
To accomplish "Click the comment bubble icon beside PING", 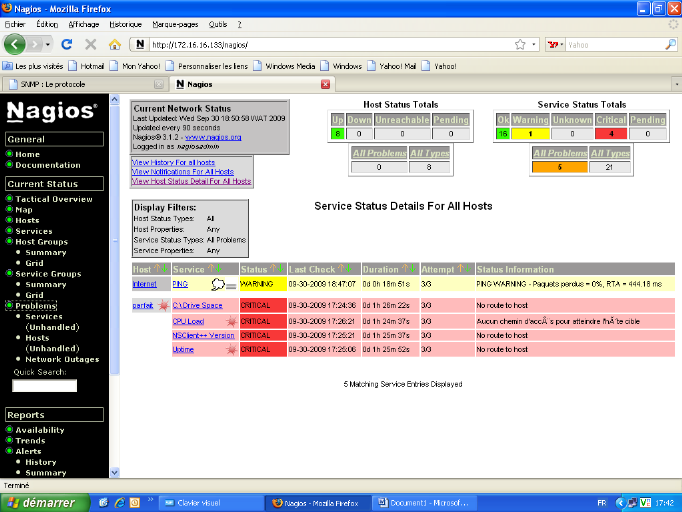I will (218, 285).
